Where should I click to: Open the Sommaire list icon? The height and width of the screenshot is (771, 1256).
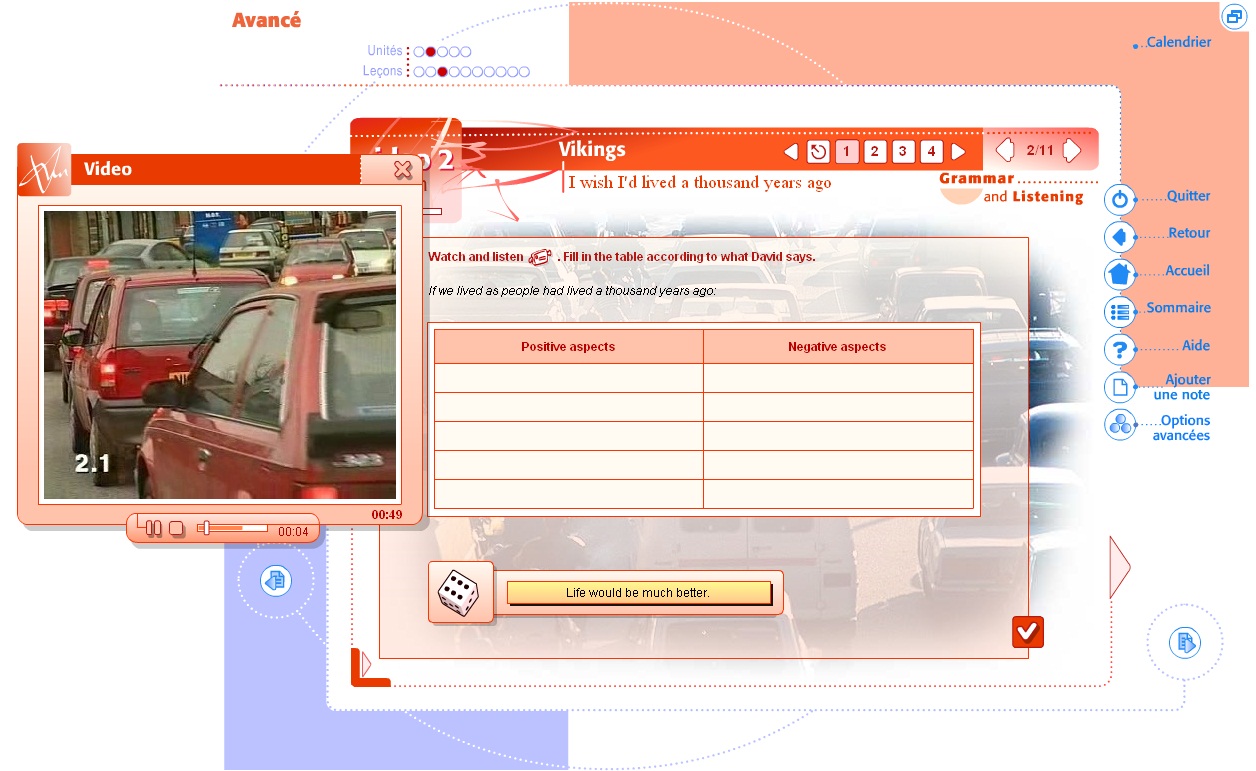(1119, 312)
